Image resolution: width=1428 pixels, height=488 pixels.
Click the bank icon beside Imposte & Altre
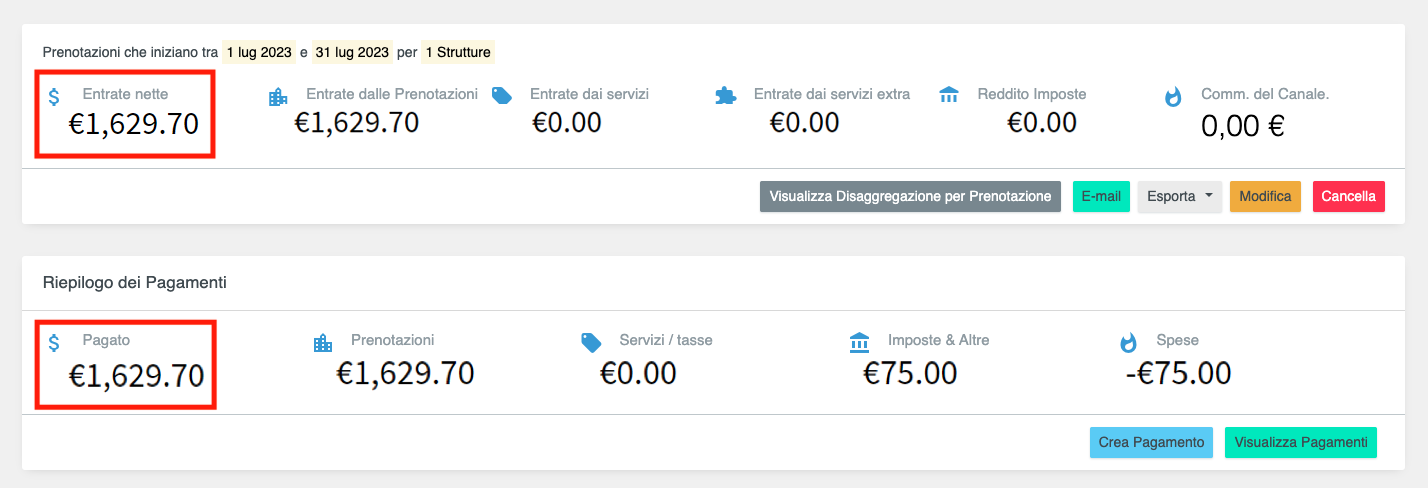coord(859,343)
